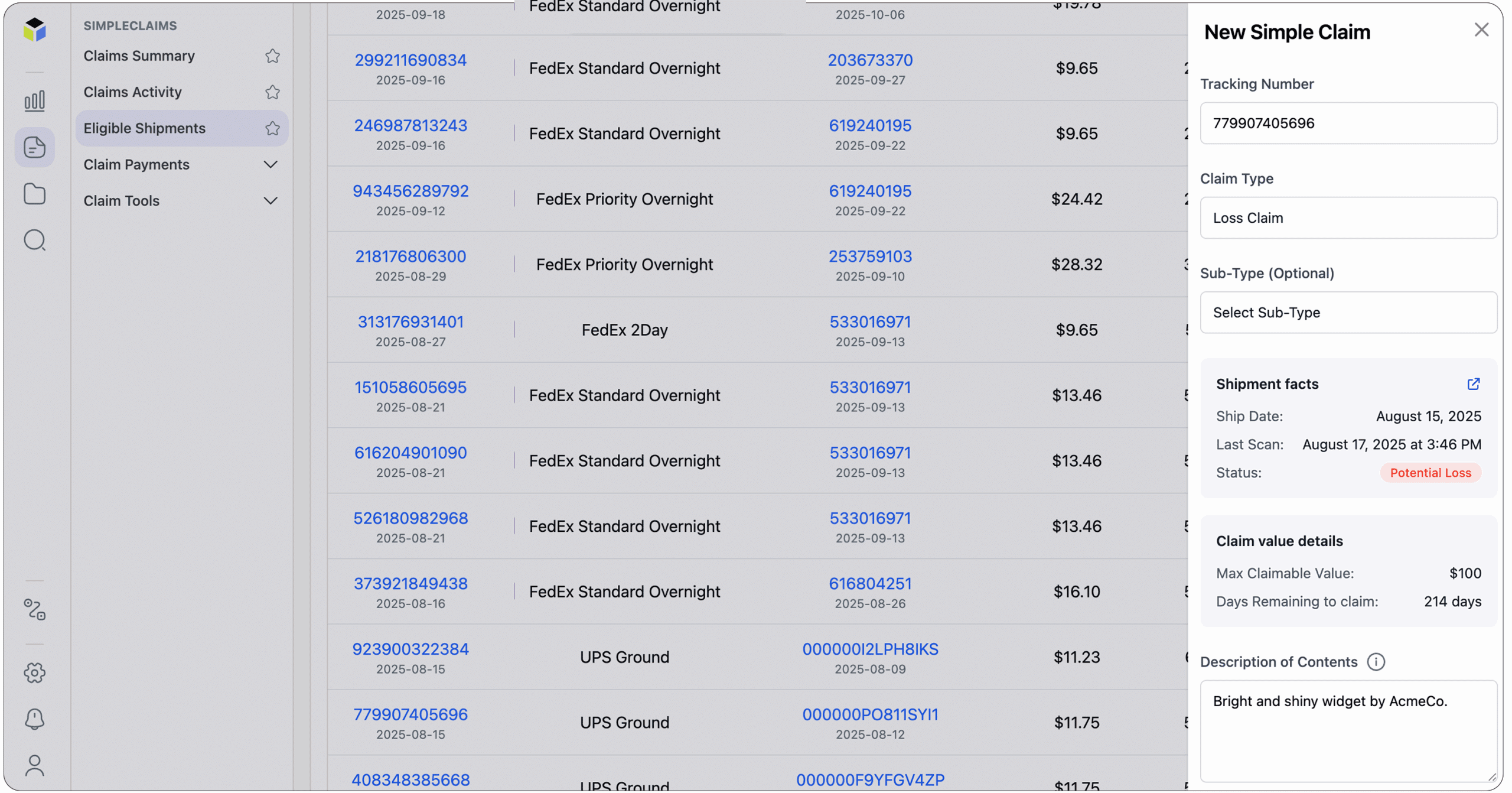The height and width of the screenshot is (793, 1512).
Task: Click the info icon beside Description of Contents
Action: (1377, 662)
